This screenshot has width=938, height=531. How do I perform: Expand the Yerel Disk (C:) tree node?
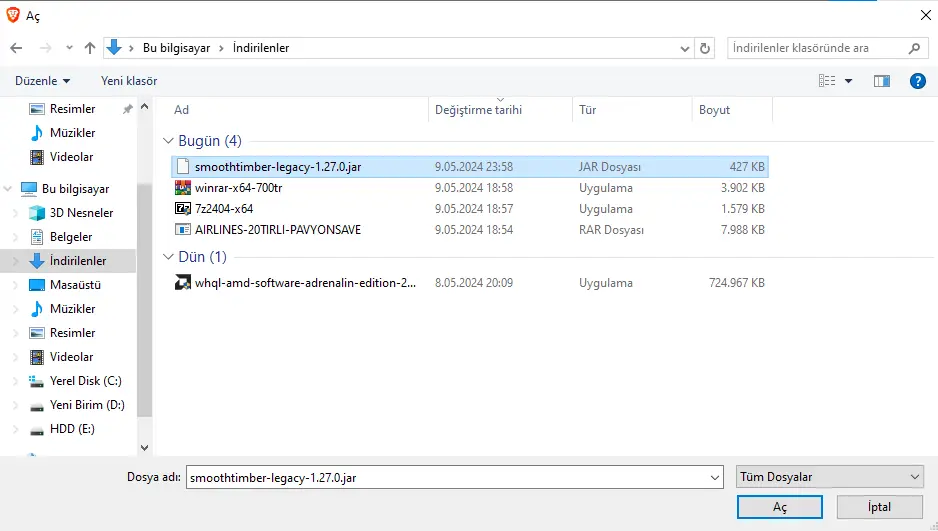(16, 381)
